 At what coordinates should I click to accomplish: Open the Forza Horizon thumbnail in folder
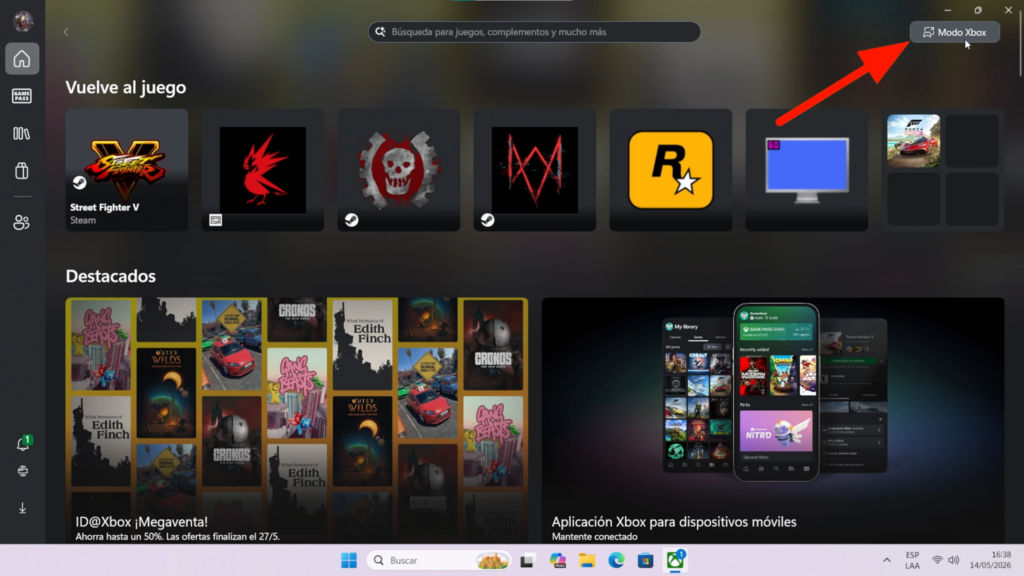tap(914, 140)
